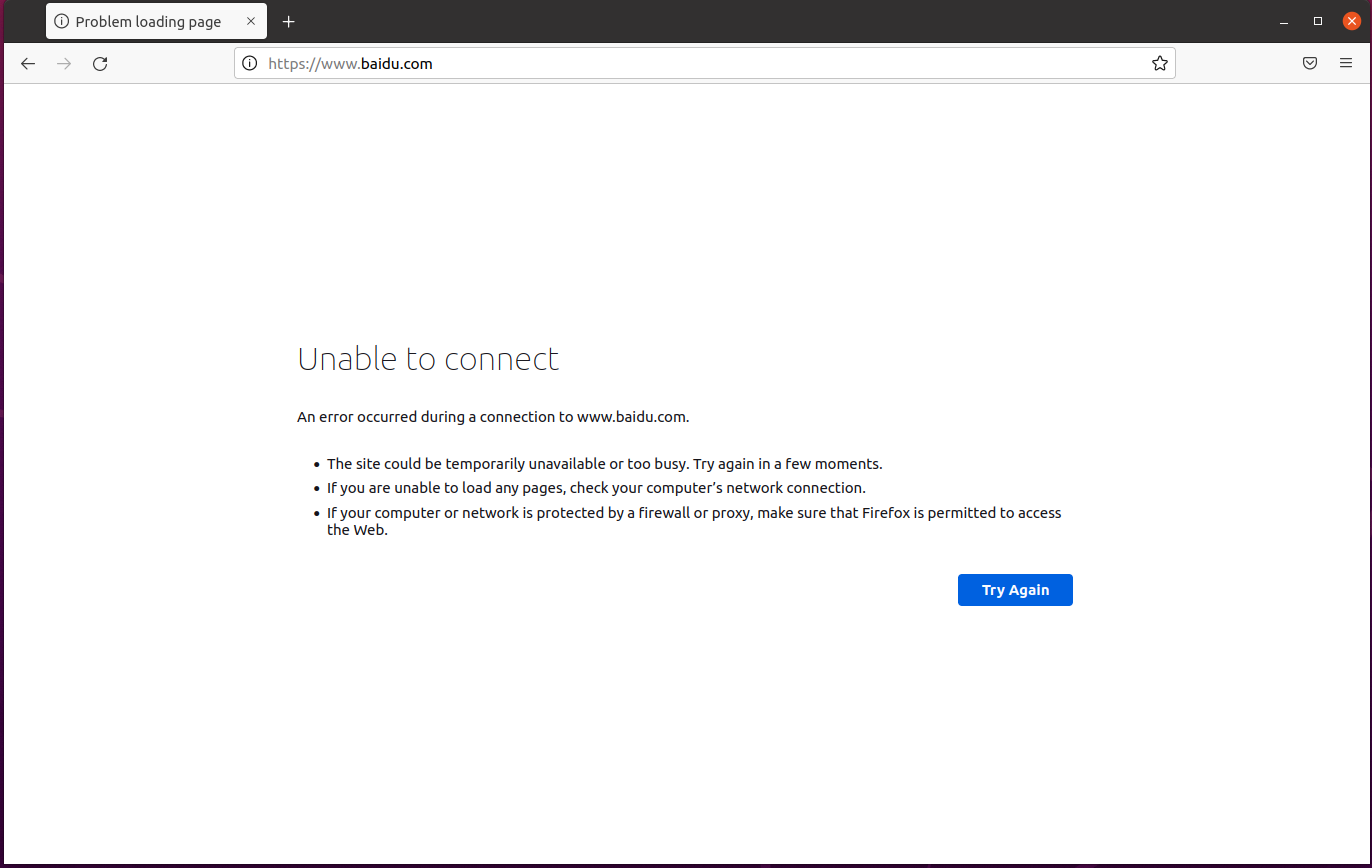Image resolution: width=1372 pixels, height=868 pixels.
Task: Select the Problem loading page tab
Action: pos(156,22)
